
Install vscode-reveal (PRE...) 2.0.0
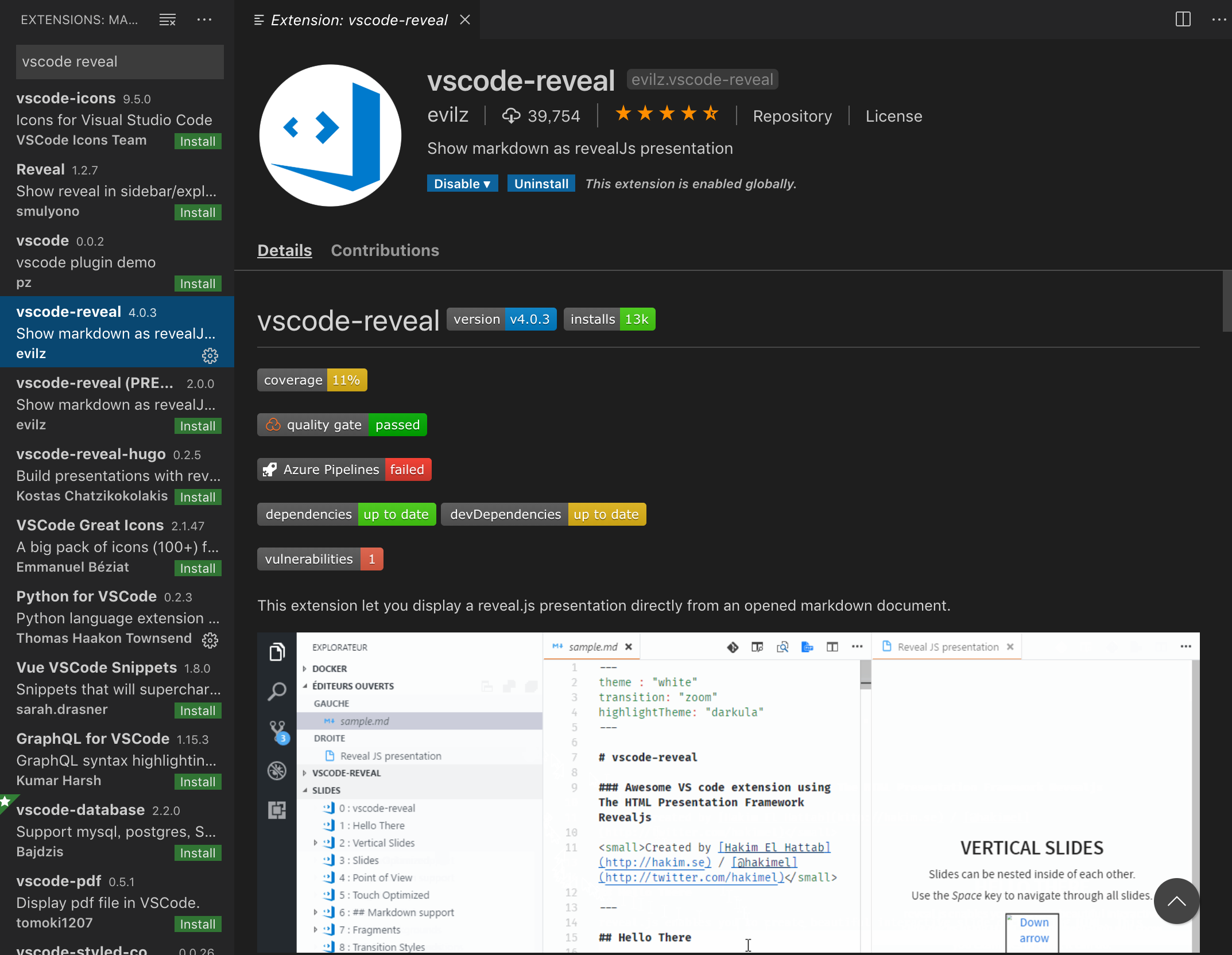pos(197,426)
